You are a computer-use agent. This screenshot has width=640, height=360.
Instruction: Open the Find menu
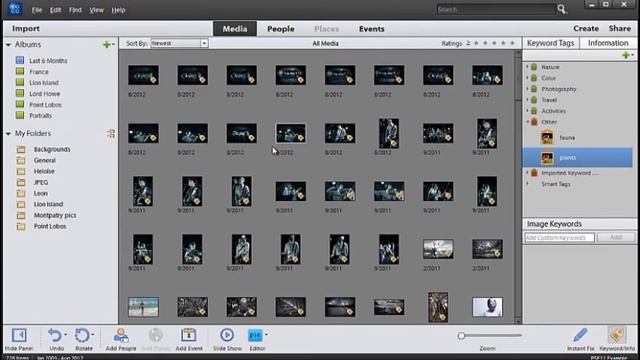tap(75, 10)
